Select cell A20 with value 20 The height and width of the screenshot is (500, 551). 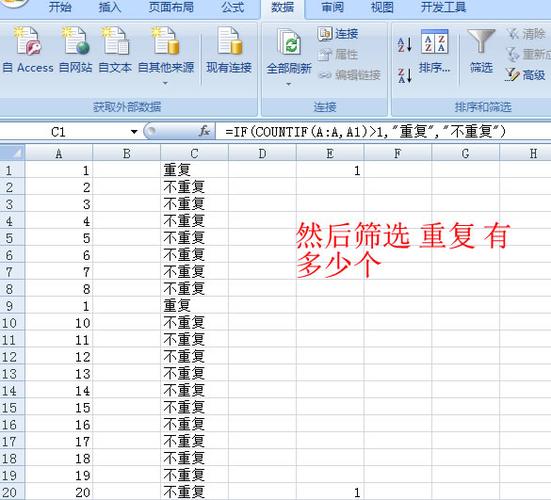(x=59, y=492)
